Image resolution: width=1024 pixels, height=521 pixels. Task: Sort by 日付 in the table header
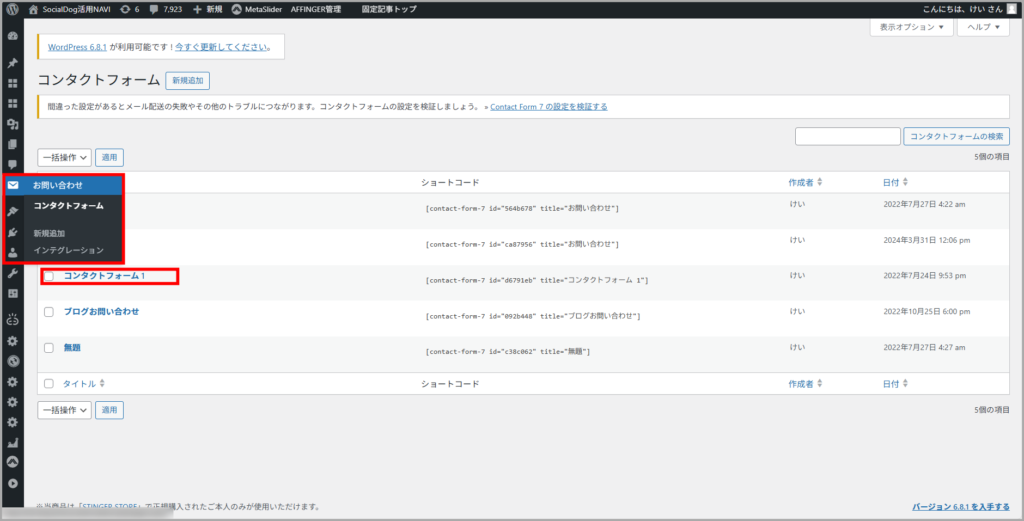pyautogui.click(x=895, y=183)
